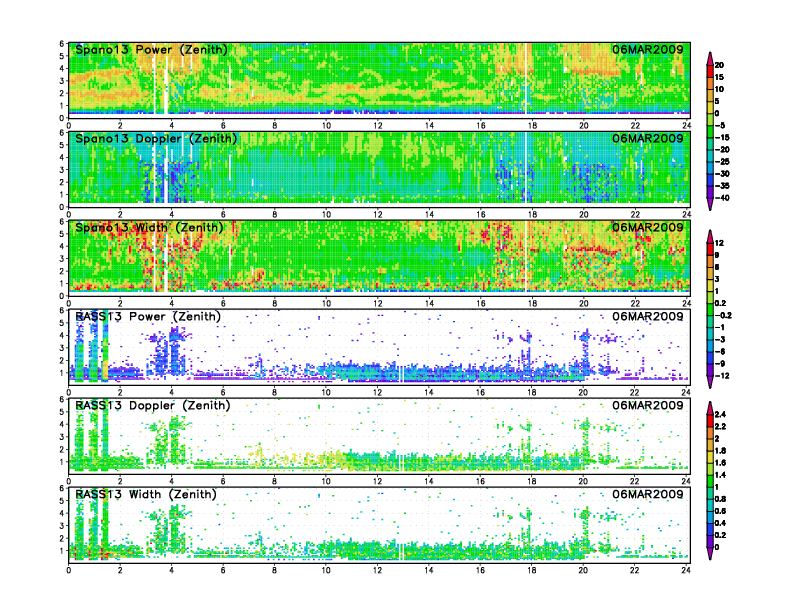Screen dimensions: 792x612
Task: Click the "Spano13 Width (Zenith)" panel title
Action: pos(149,227)
